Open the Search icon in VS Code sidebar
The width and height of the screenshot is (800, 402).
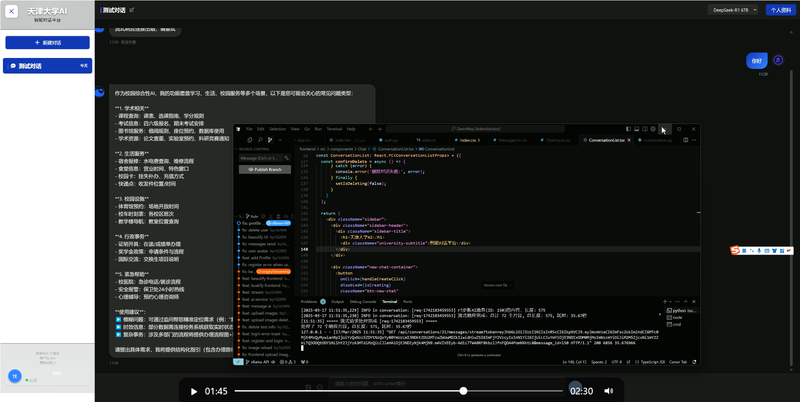[x=260, y=140]
